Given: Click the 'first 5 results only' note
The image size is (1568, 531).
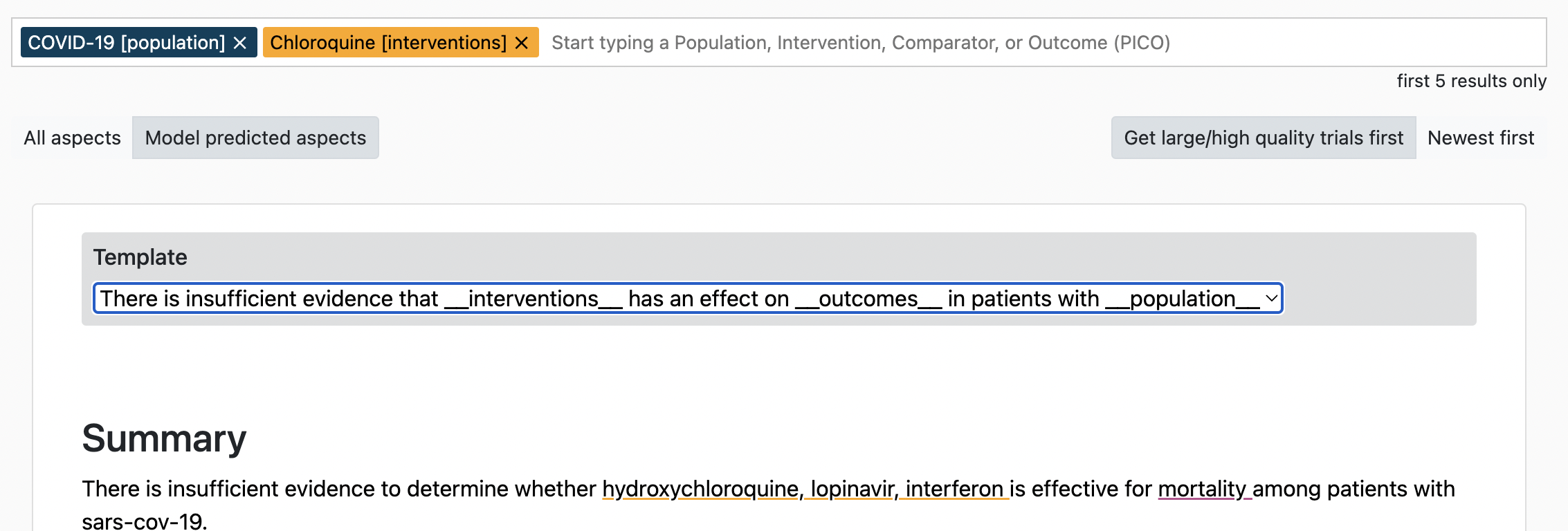Looking at the screenshot, I should click(x=1471, y=81).
